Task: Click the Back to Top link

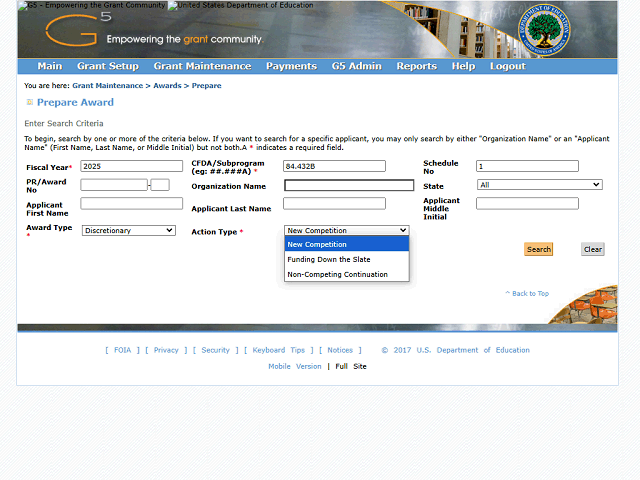Action: [527, 293]
